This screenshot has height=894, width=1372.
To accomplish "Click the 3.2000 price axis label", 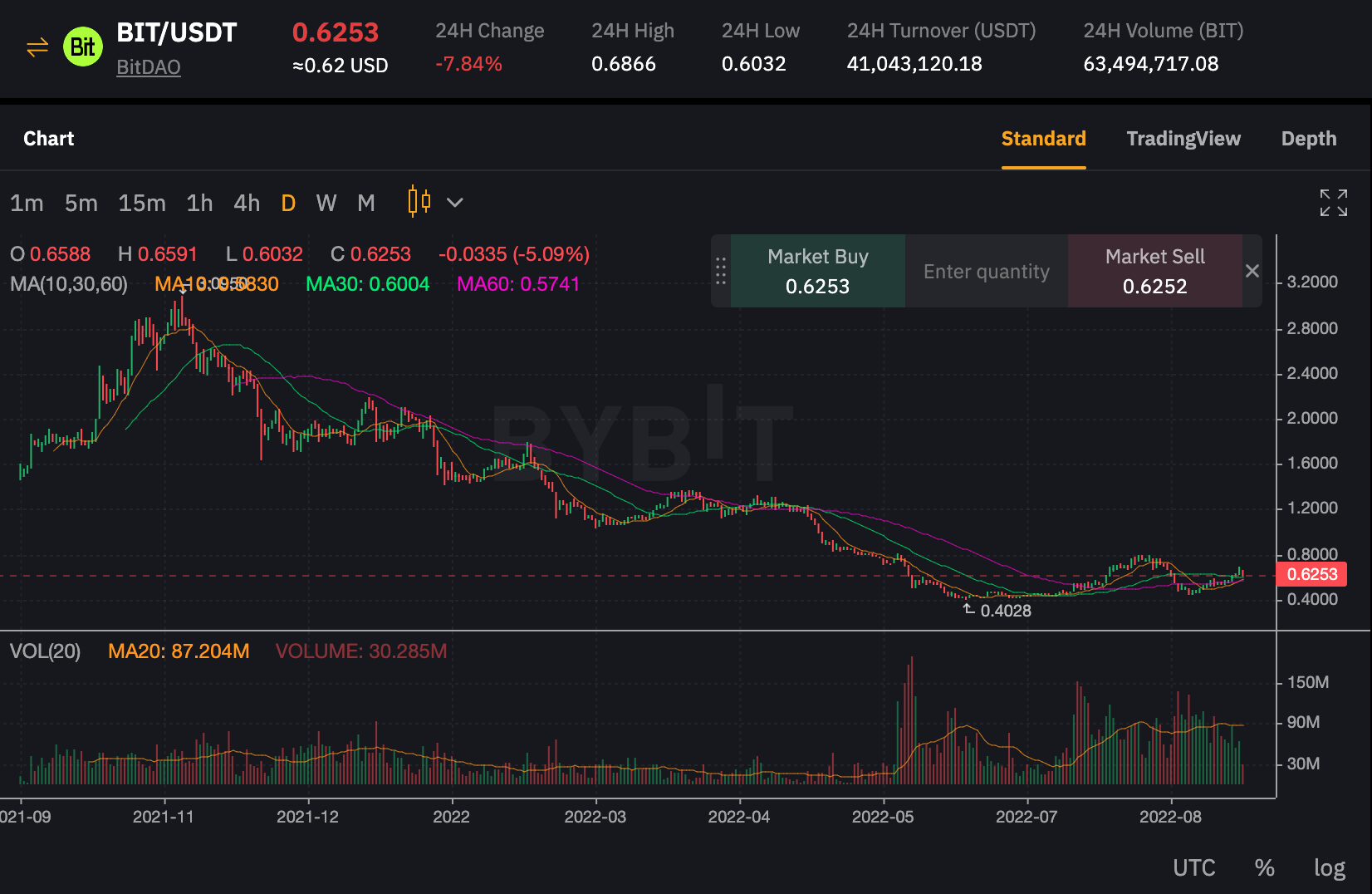I will (x=1312, y=282).
